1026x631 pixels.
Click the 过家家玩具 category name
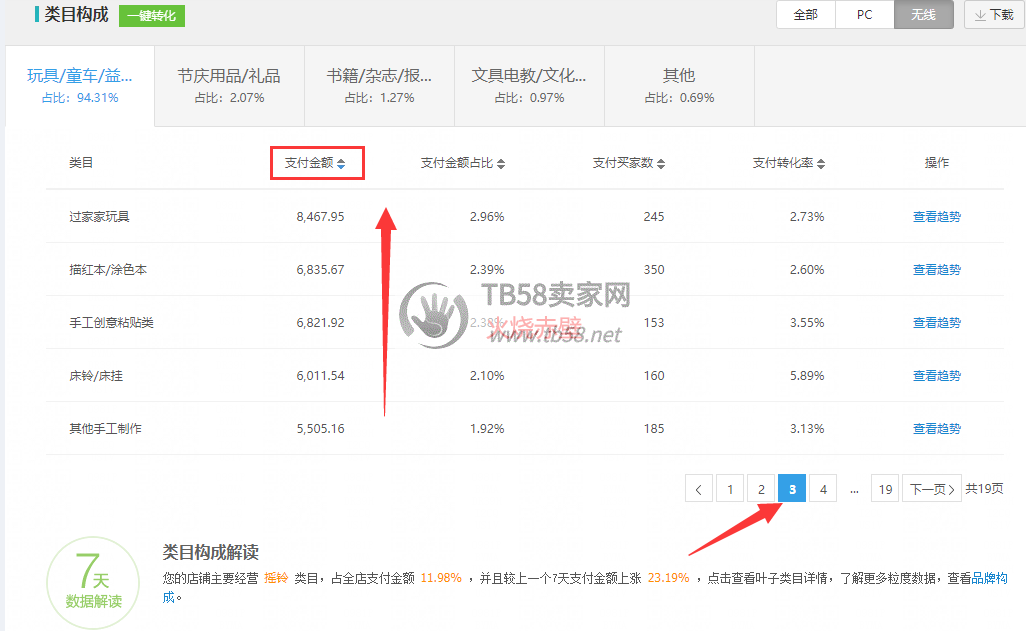[x=99, y=217]
